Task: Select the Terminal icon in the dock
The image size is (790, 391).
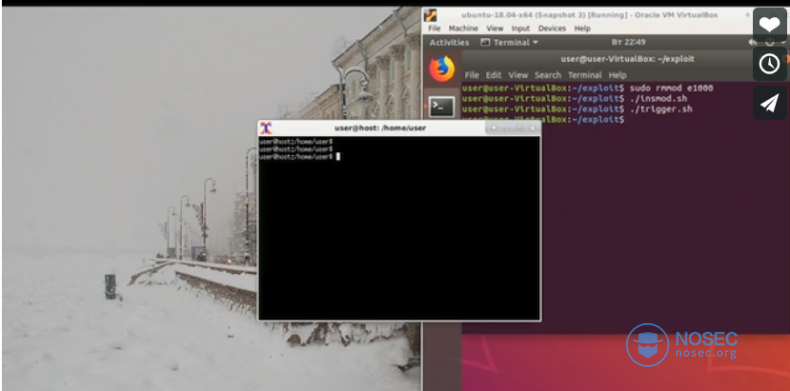Action: pos(442,107)
